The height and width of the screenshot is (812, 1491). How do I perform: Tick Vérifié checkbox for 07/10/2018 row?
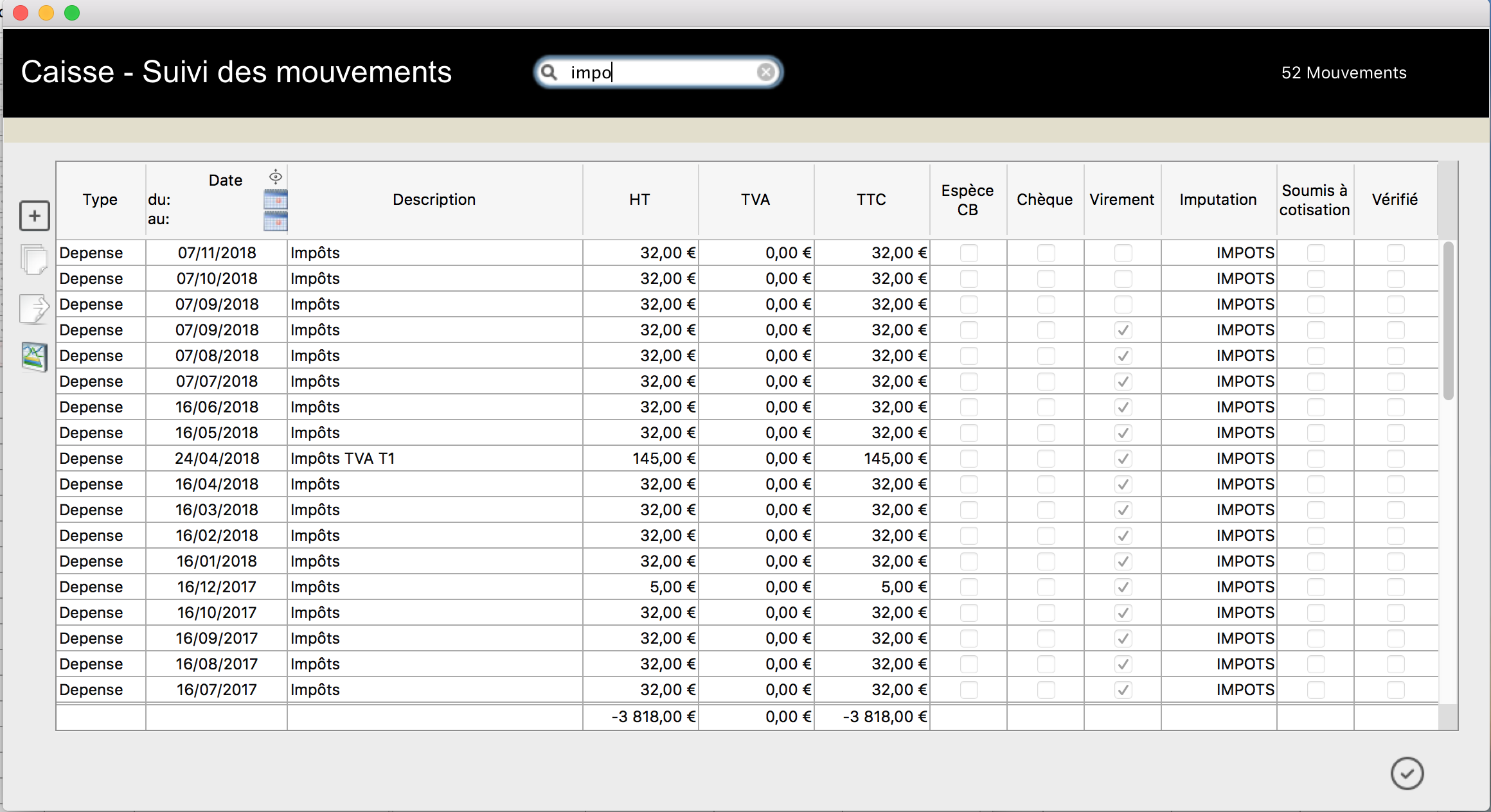tap(1395, 279)
